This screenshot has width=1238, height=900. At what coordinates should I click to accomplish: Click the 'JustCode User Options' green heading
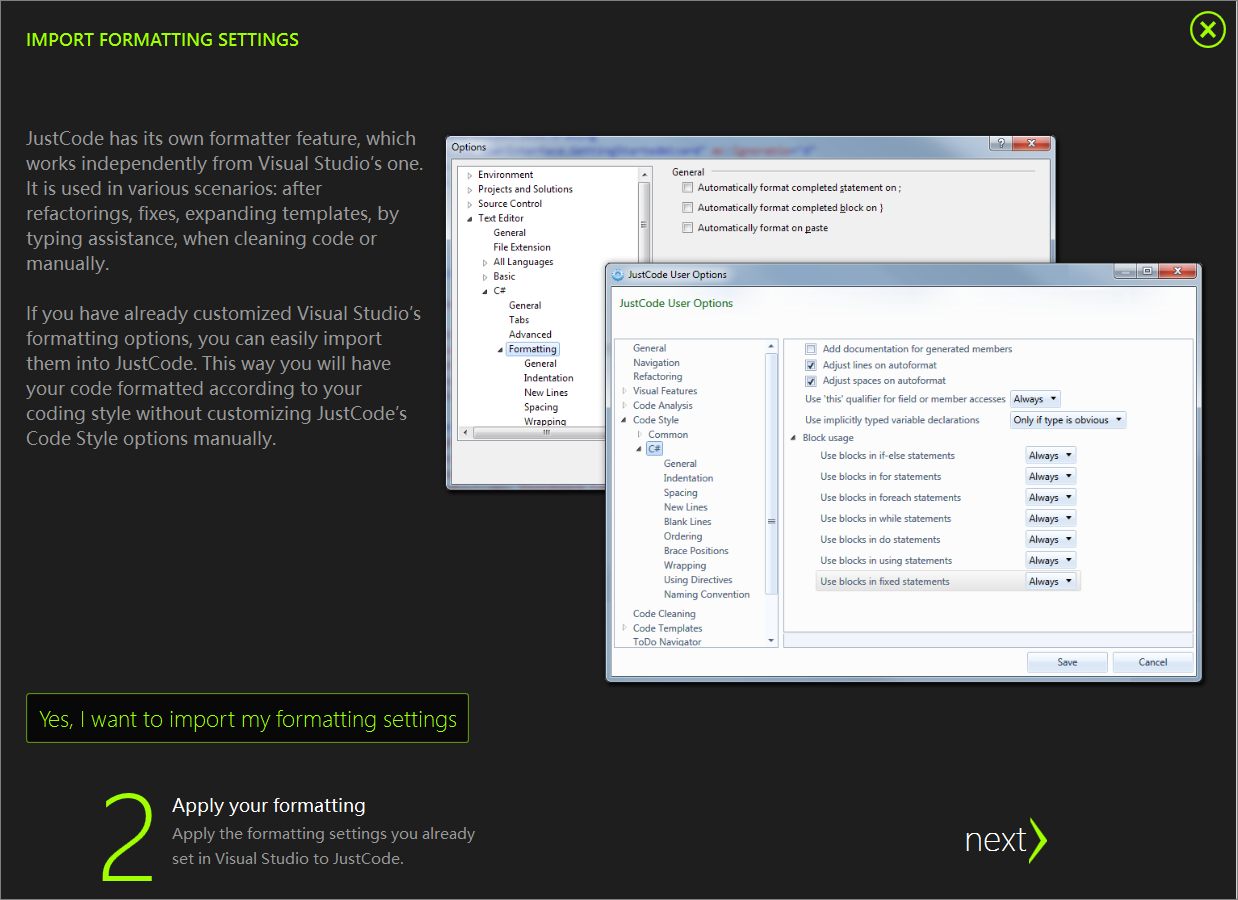point(676,303)
